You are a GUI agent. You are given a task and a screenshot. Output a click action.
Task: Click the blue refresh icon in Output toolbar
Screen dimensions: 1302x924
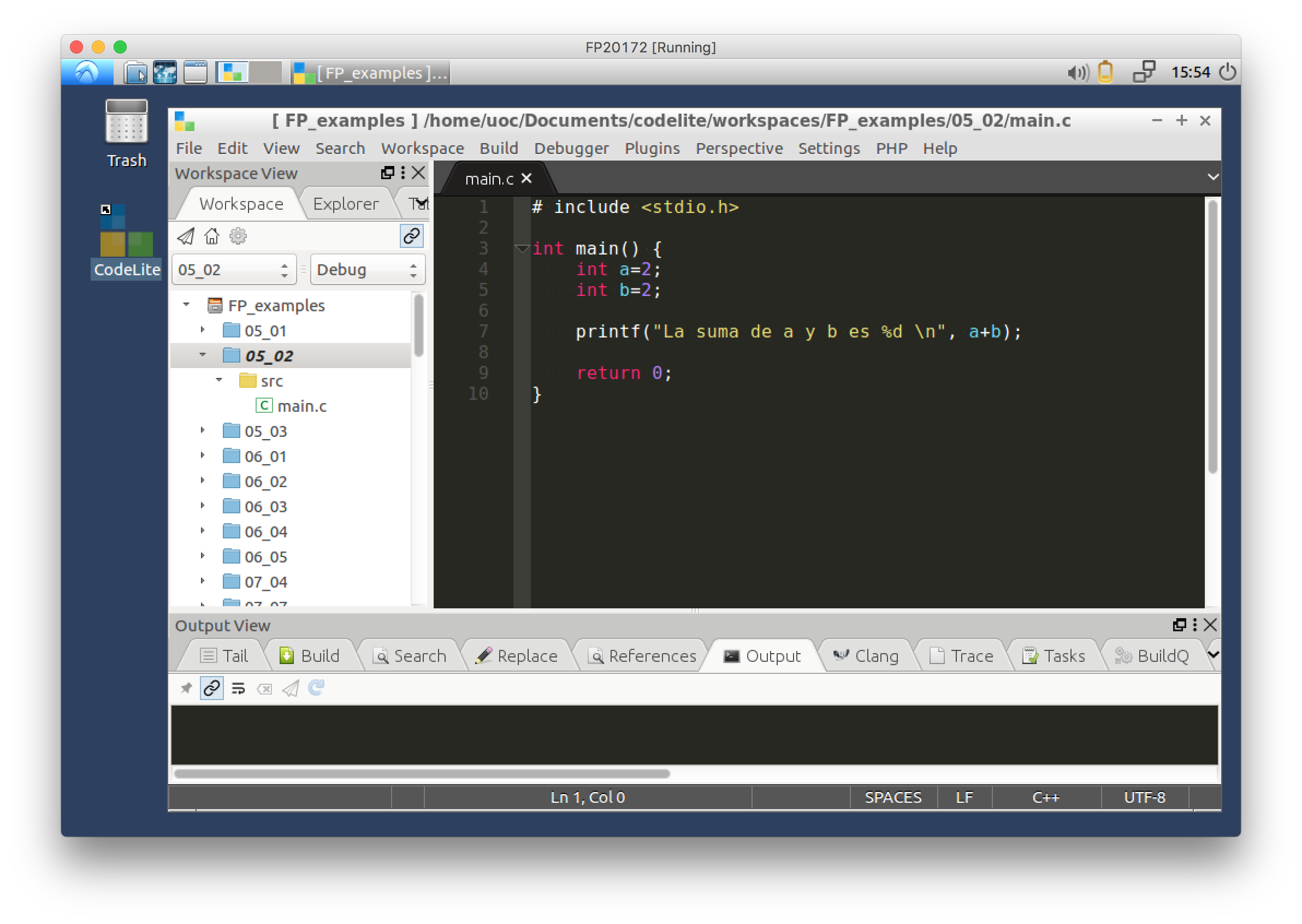pos(316,688)
